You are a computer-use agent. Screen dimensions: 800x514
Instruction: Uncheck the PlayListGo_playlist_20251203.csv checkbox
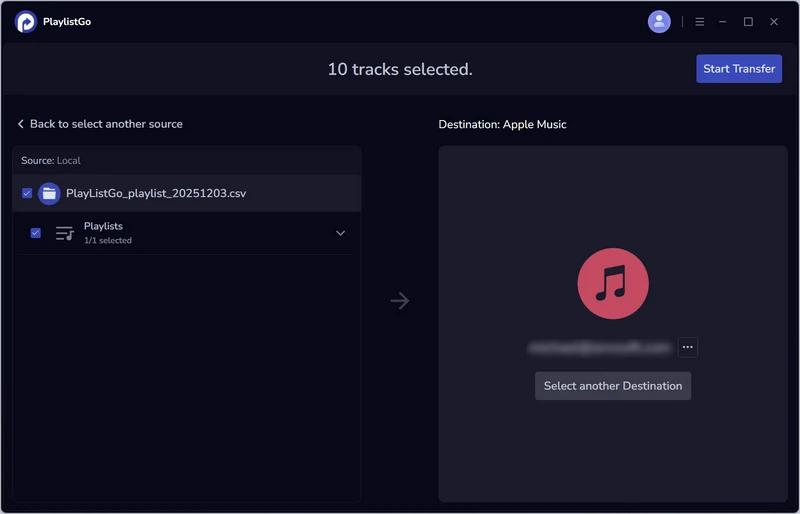(27, 193)
